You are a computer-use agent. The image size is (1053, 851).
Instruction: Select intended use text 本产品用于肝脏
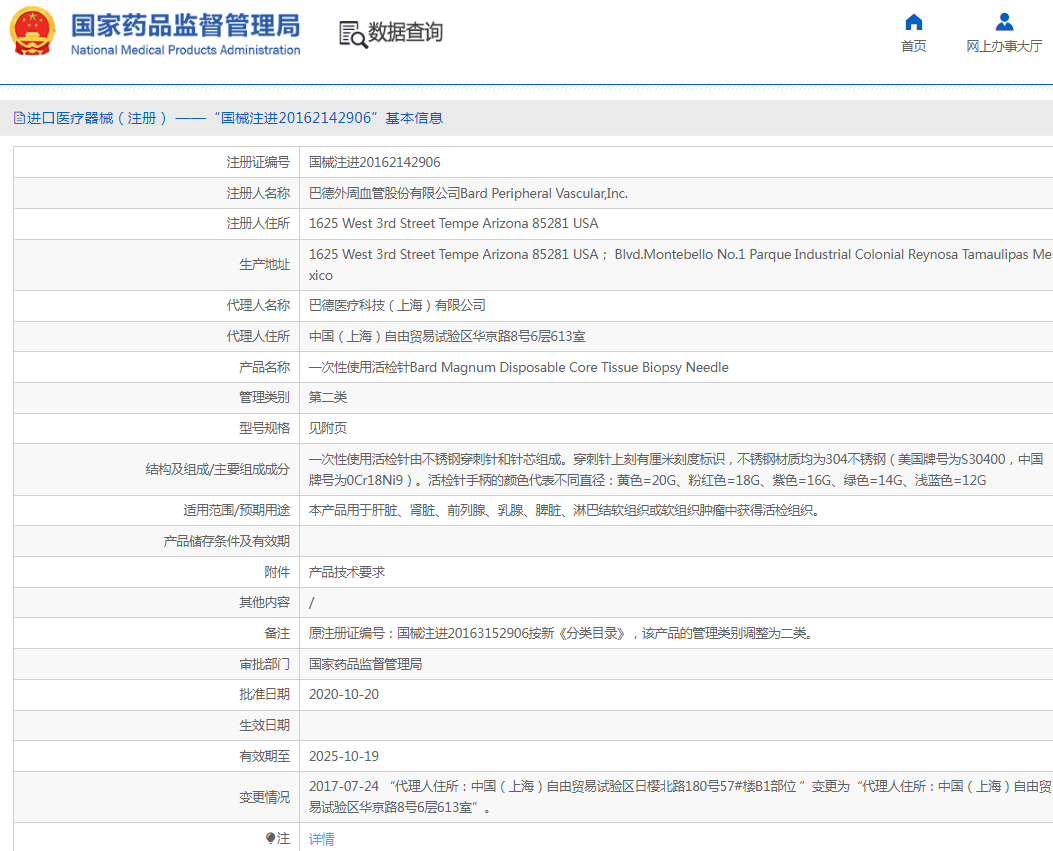pyautogui.click(x=564, y=510)
